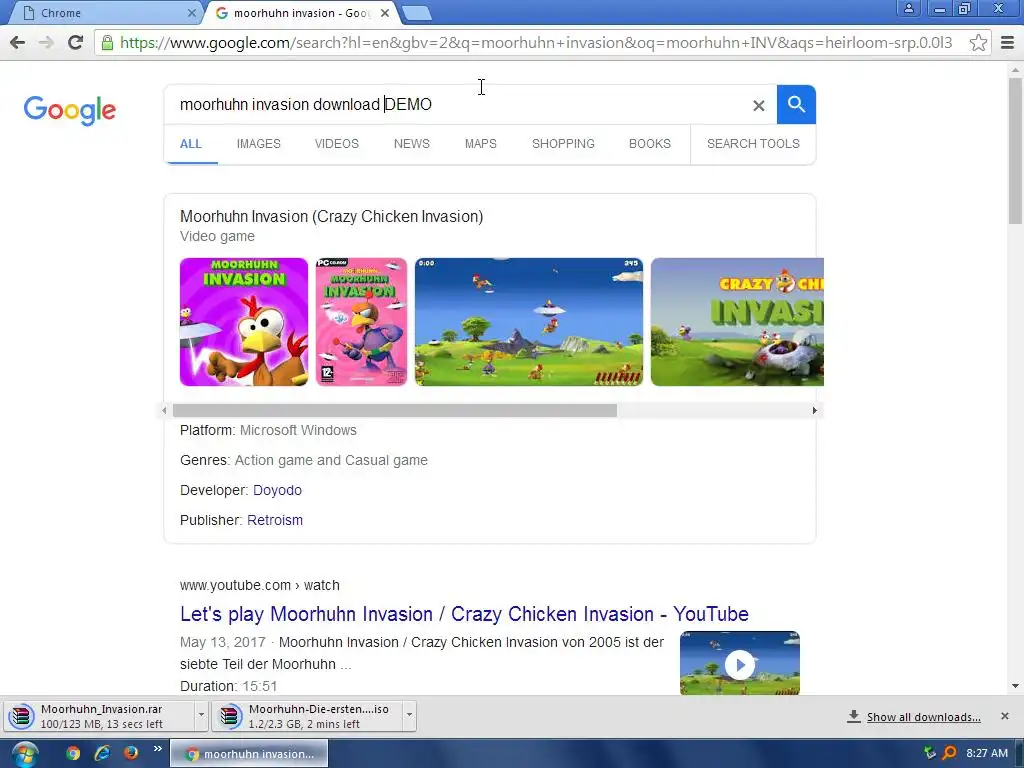Switch to the BOOKS search tab

tap(650, 144)
